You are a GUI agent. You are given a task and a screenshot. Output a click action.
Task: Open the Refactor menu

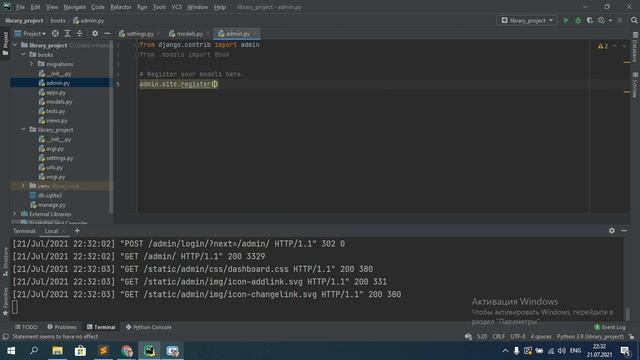[x=121, y=7]
